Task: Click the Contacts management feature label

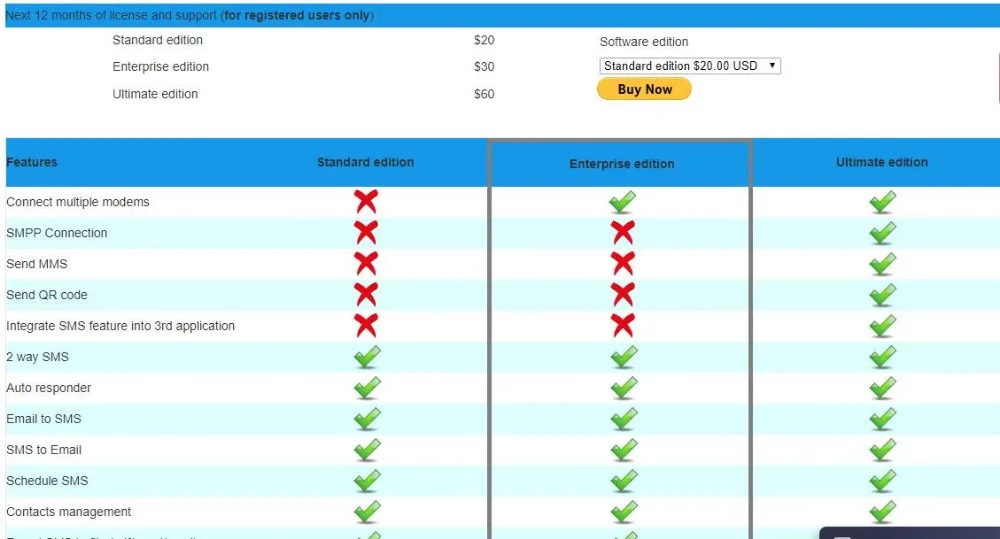Action: [x=69, y=512]
